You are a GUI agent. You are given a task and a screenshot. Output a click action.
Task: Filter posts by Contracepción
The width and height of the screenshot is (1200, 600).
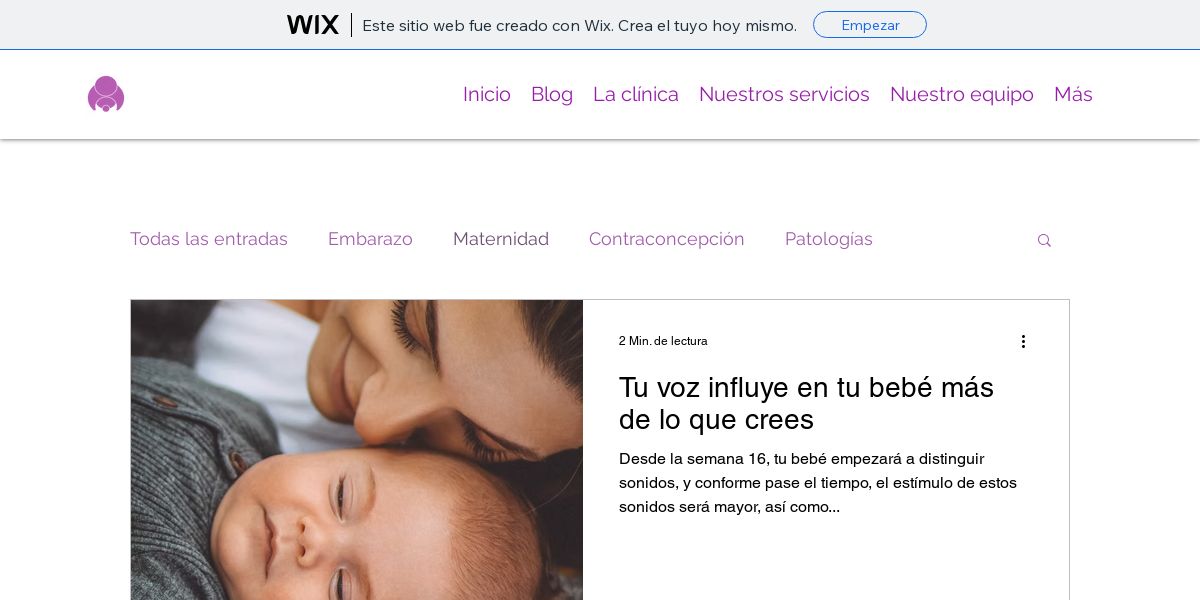[667, 239]
